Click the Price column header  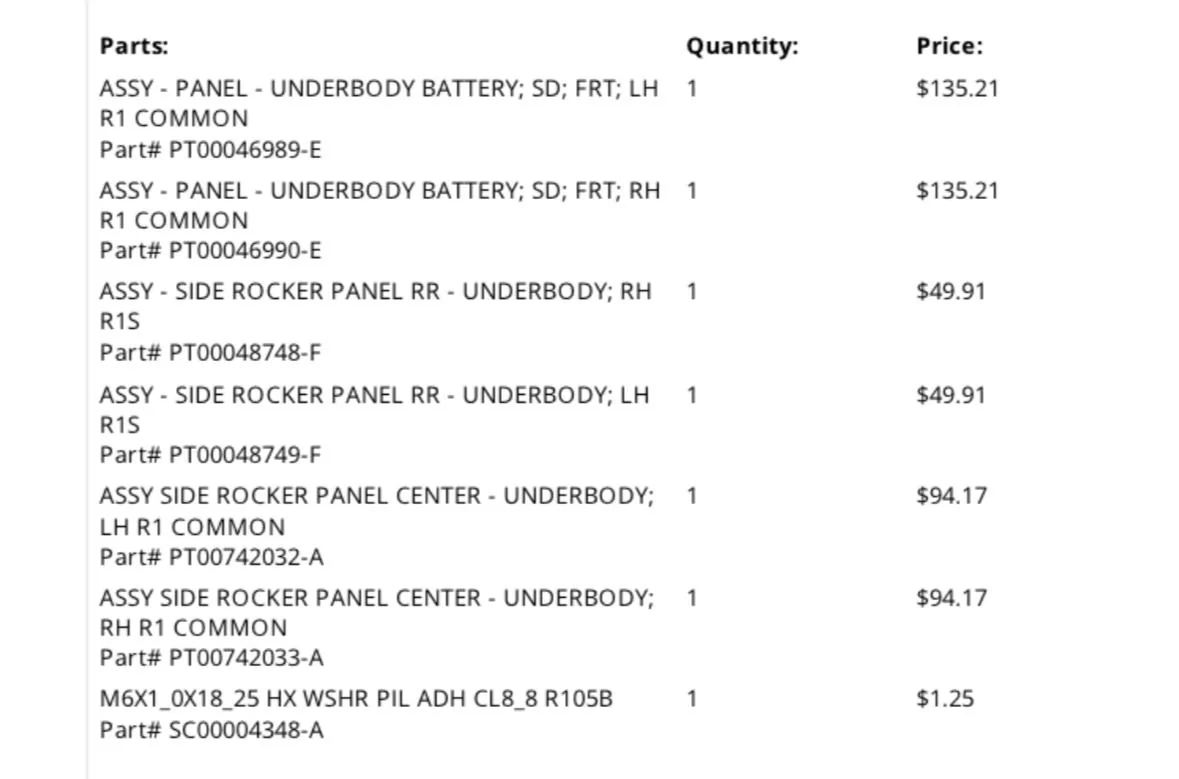tap(949, 47)
